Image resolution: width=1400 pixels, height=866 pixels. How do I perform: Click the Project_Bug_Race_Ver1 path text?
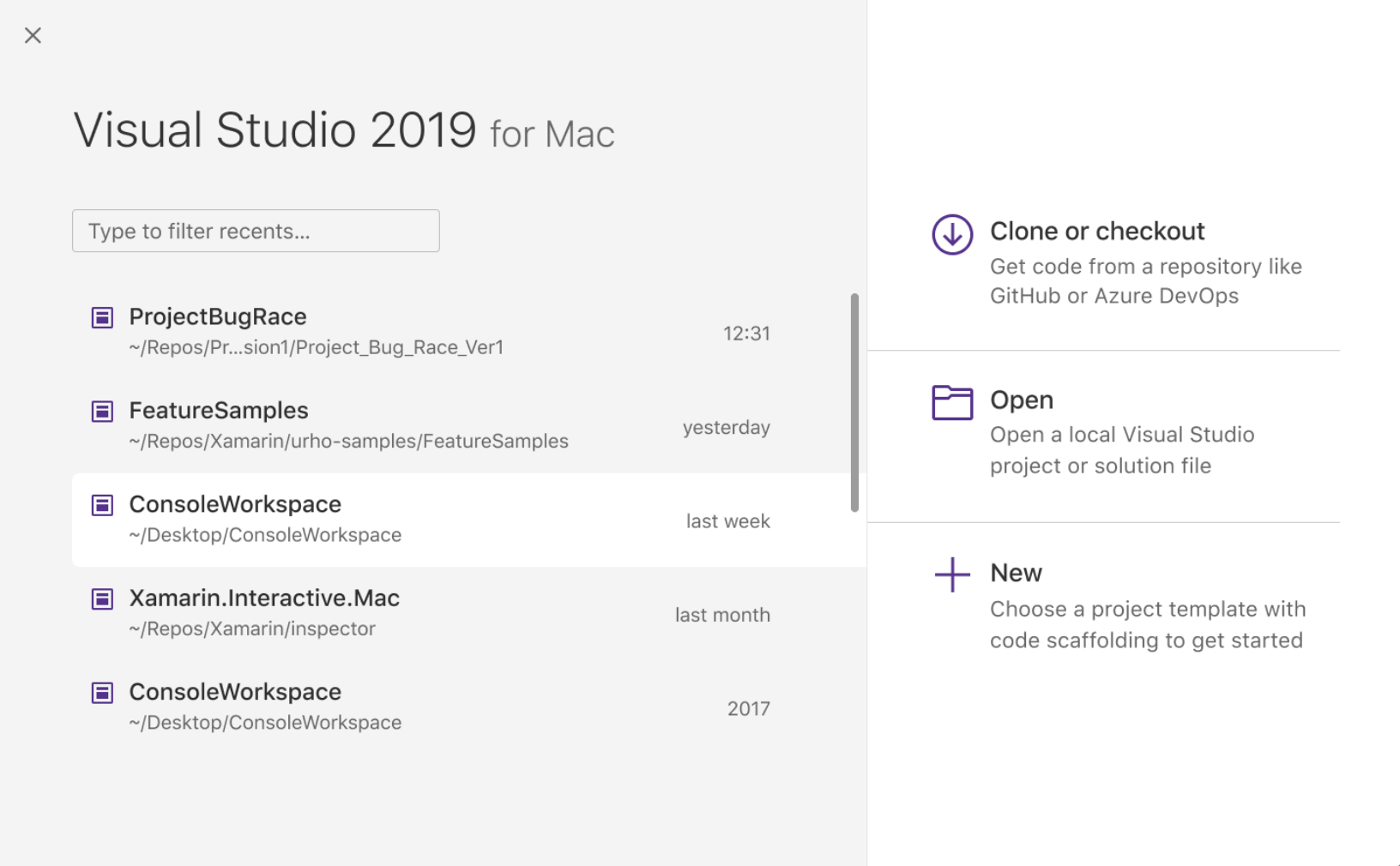316,348
